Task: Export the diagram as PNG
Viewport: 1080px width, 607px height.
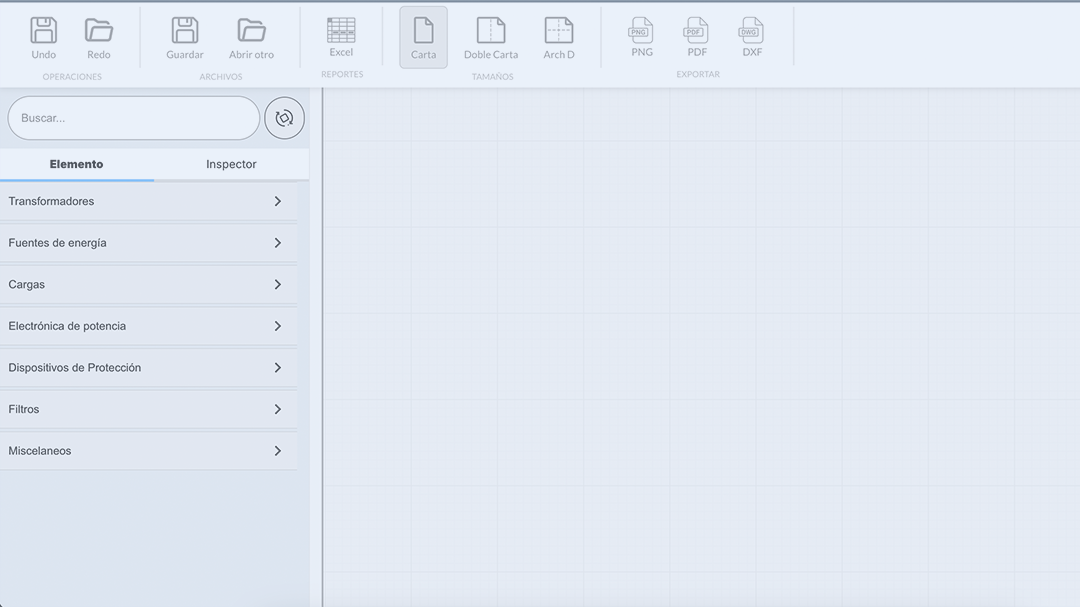Action: [642, 31]
